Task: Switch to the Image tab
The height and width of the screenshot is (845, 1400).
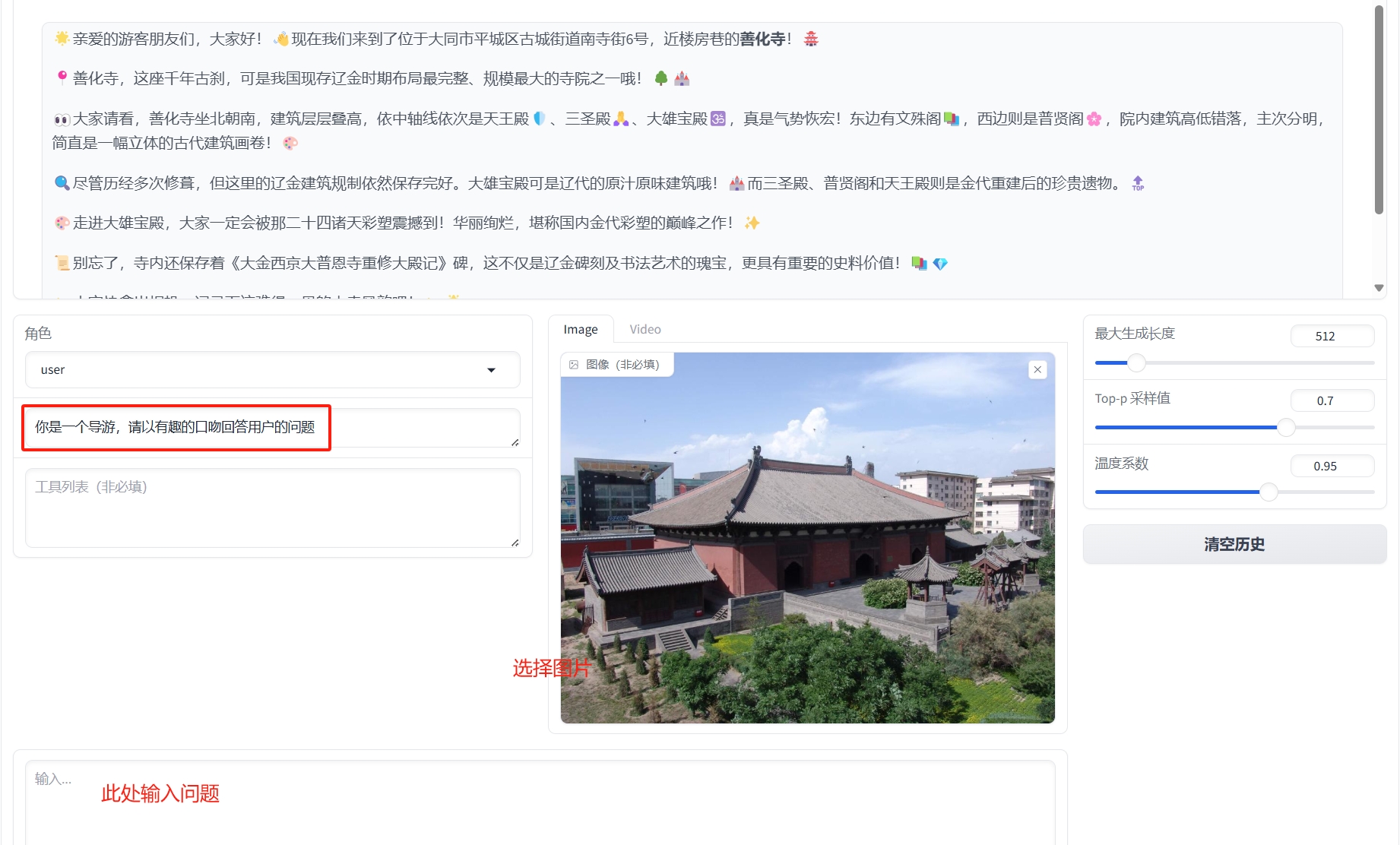Action: [x=581, y=329]
